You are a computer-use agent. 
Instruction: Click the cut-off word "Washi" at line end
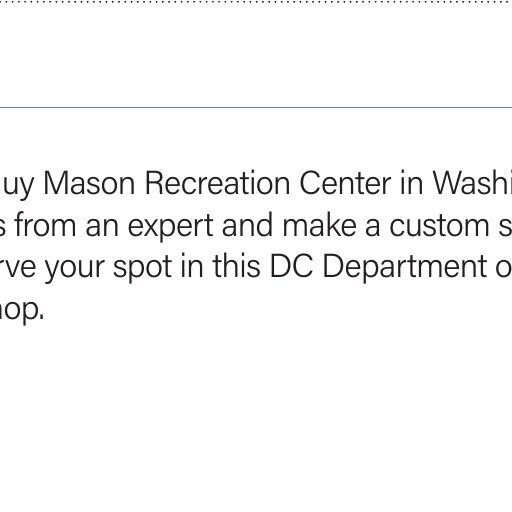pyautogui.click(x=472, y=183)
